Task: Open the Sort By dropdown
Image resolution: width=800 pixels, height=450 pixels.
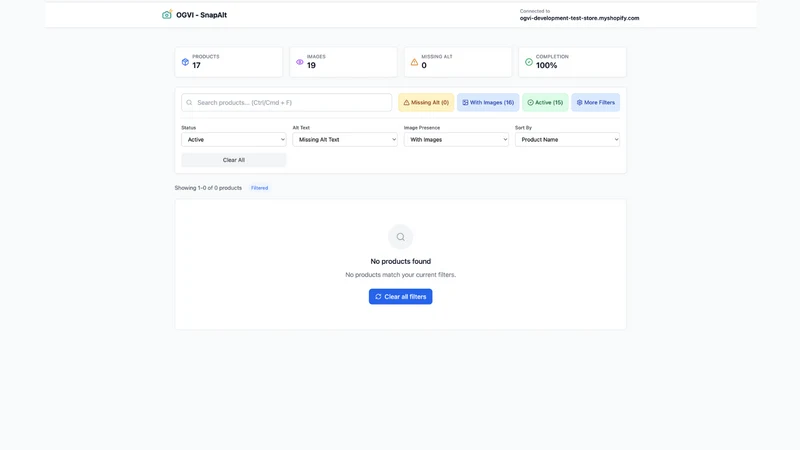Action: [567, 139]
